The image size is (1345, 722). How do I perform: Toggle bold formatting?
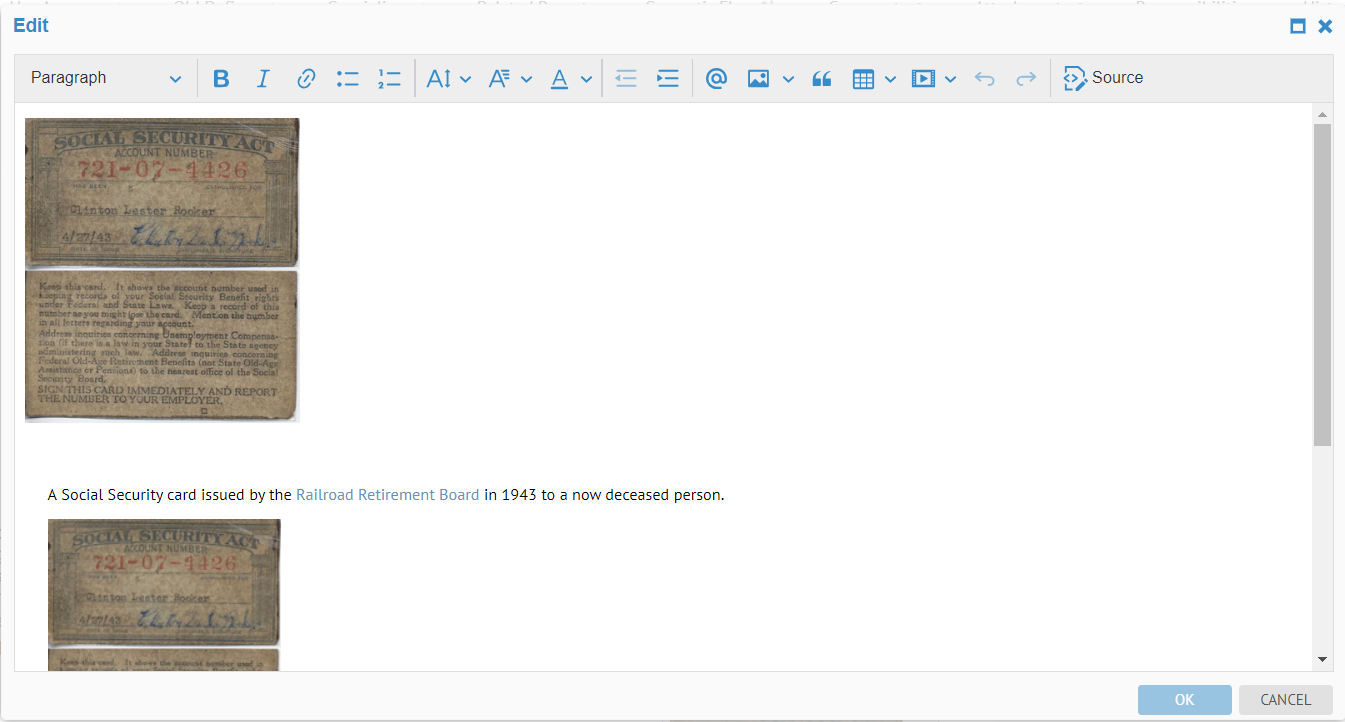click(x=222, y=79)
